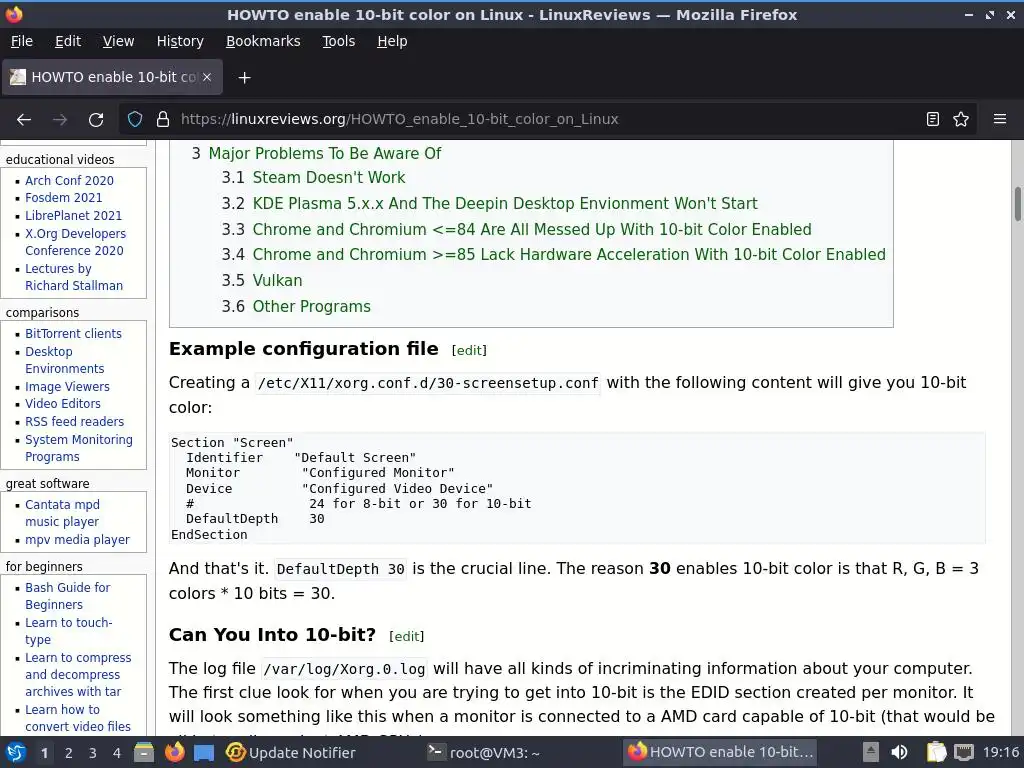1024x768 pixels.
Task: Click the forward navigation arrow
Action: [60, 120]
